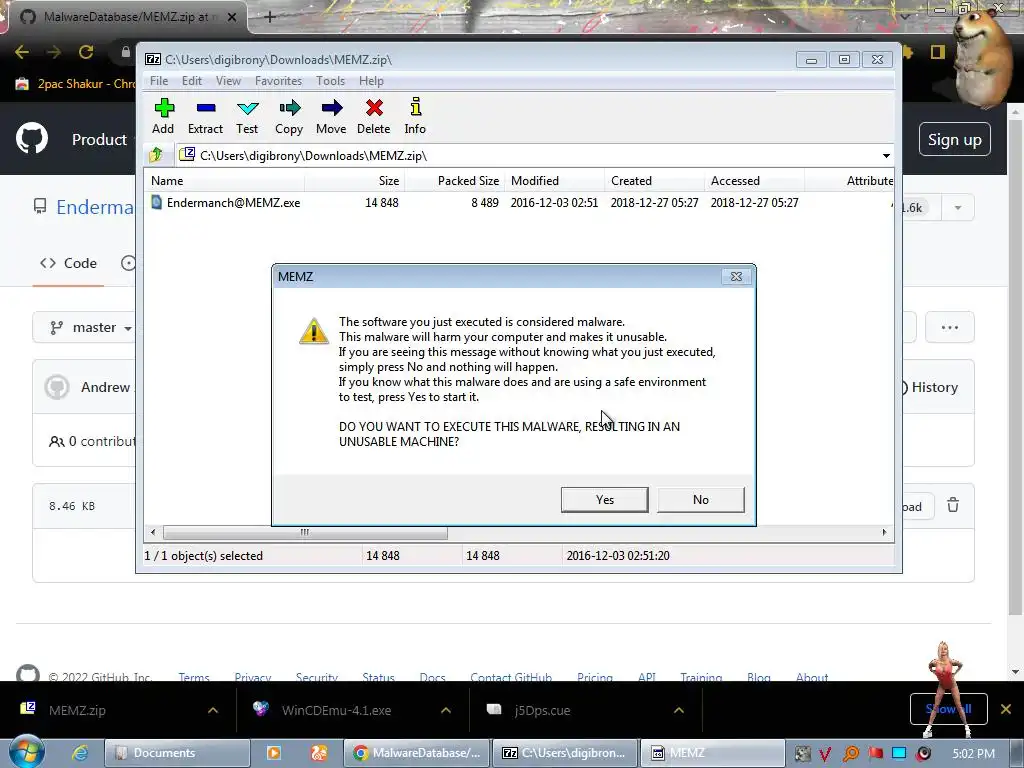Open the File menu in 7-Zip
Screen dimensions: 1024x768
159,81
